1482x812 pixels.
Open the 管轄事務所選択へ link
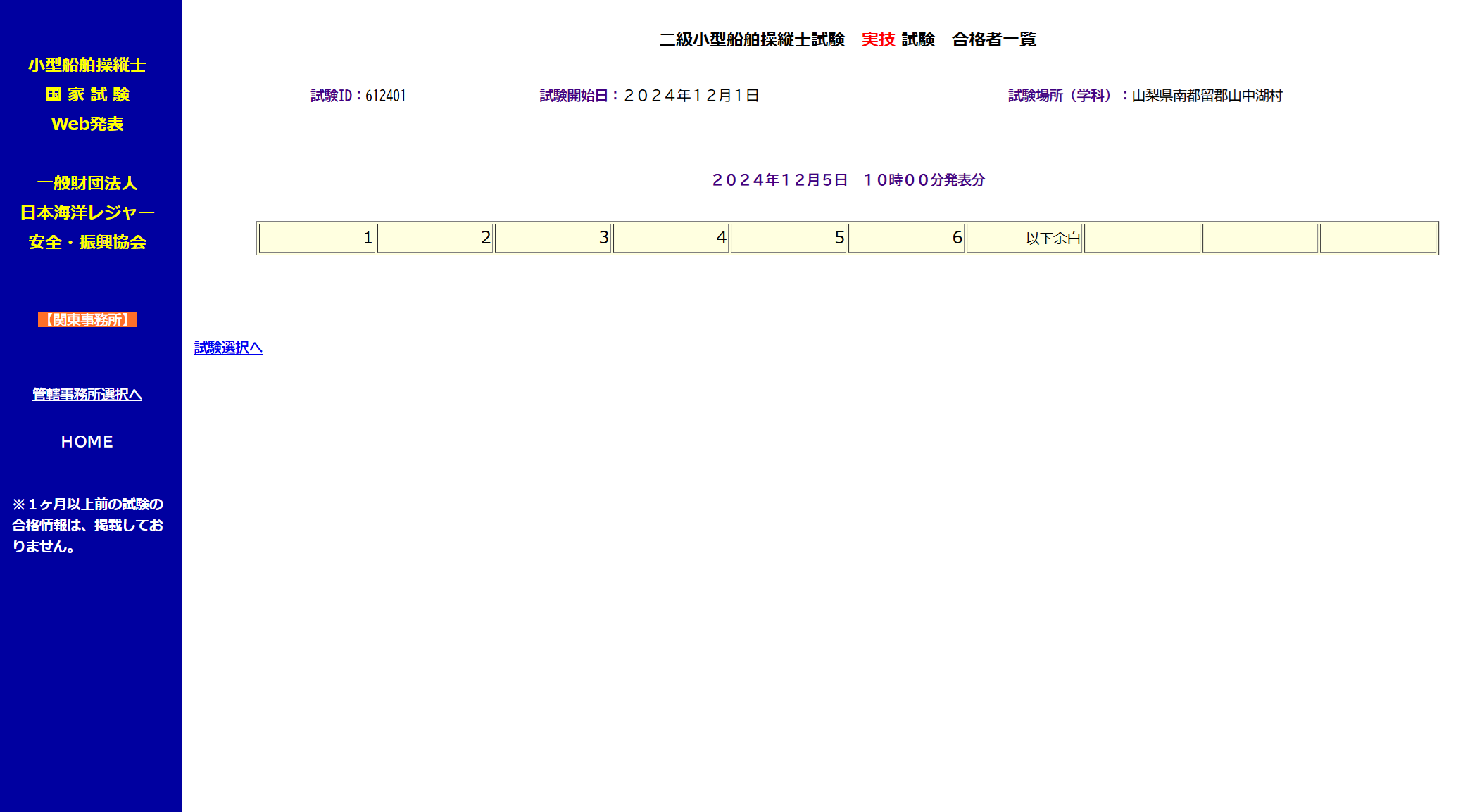coord(86,394)
